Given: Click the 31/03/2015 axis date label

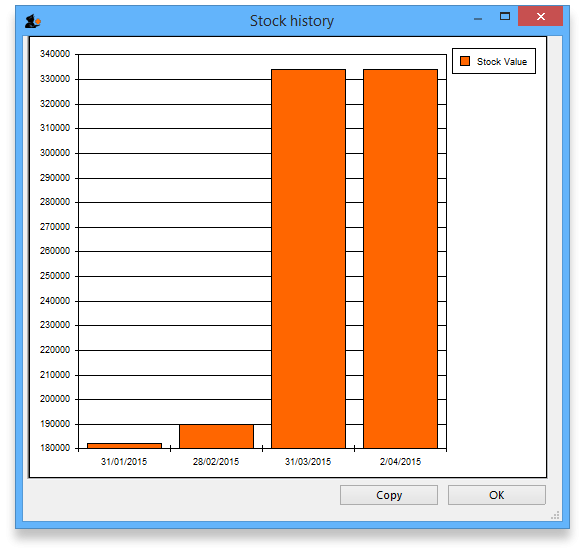Looking at the screenshot, I should (x=308, y=461).
